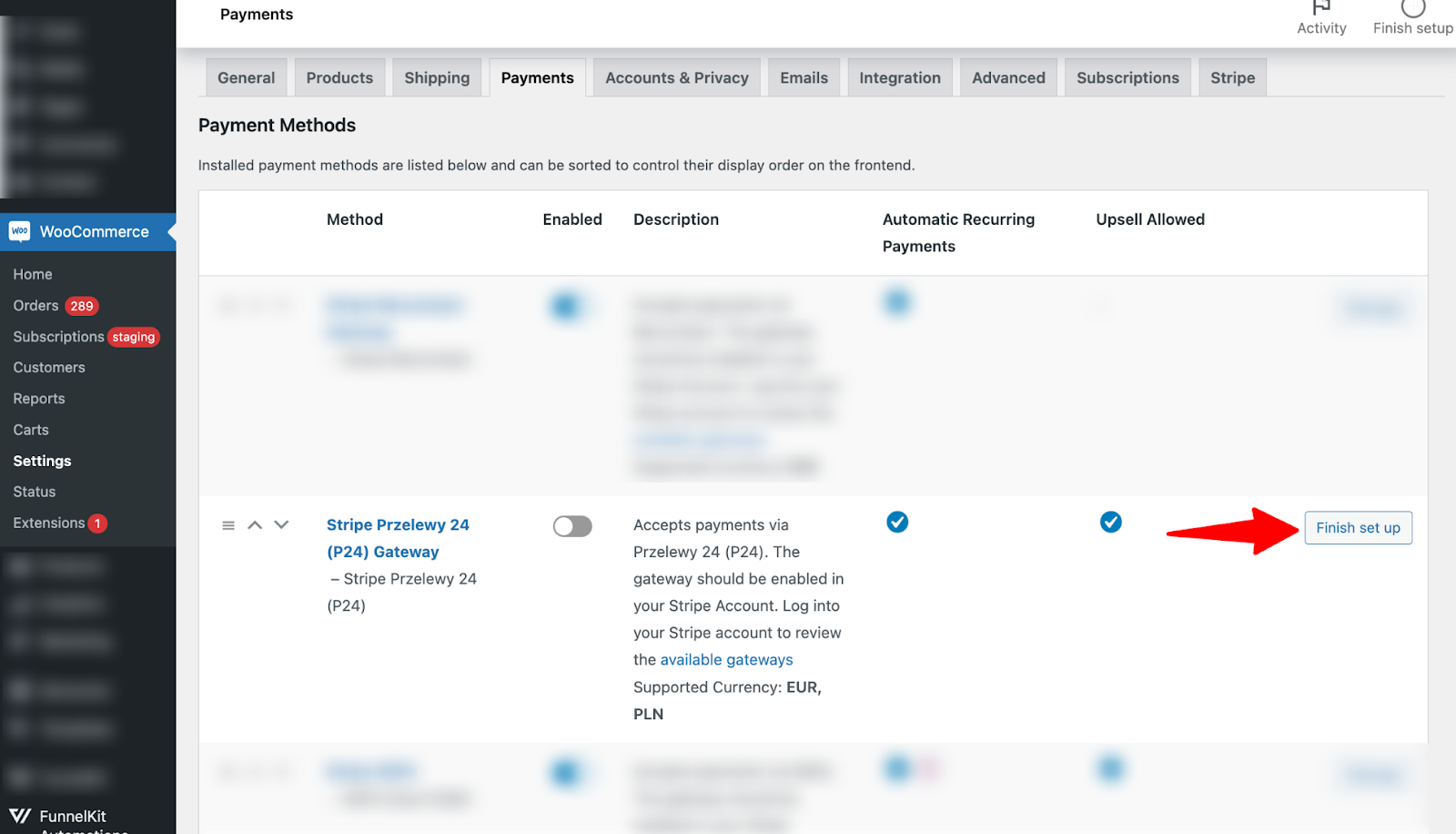Open Orders in WooCommerce sidebar
This screenshot has height=834, width=1456.
[x=35, y=306]
